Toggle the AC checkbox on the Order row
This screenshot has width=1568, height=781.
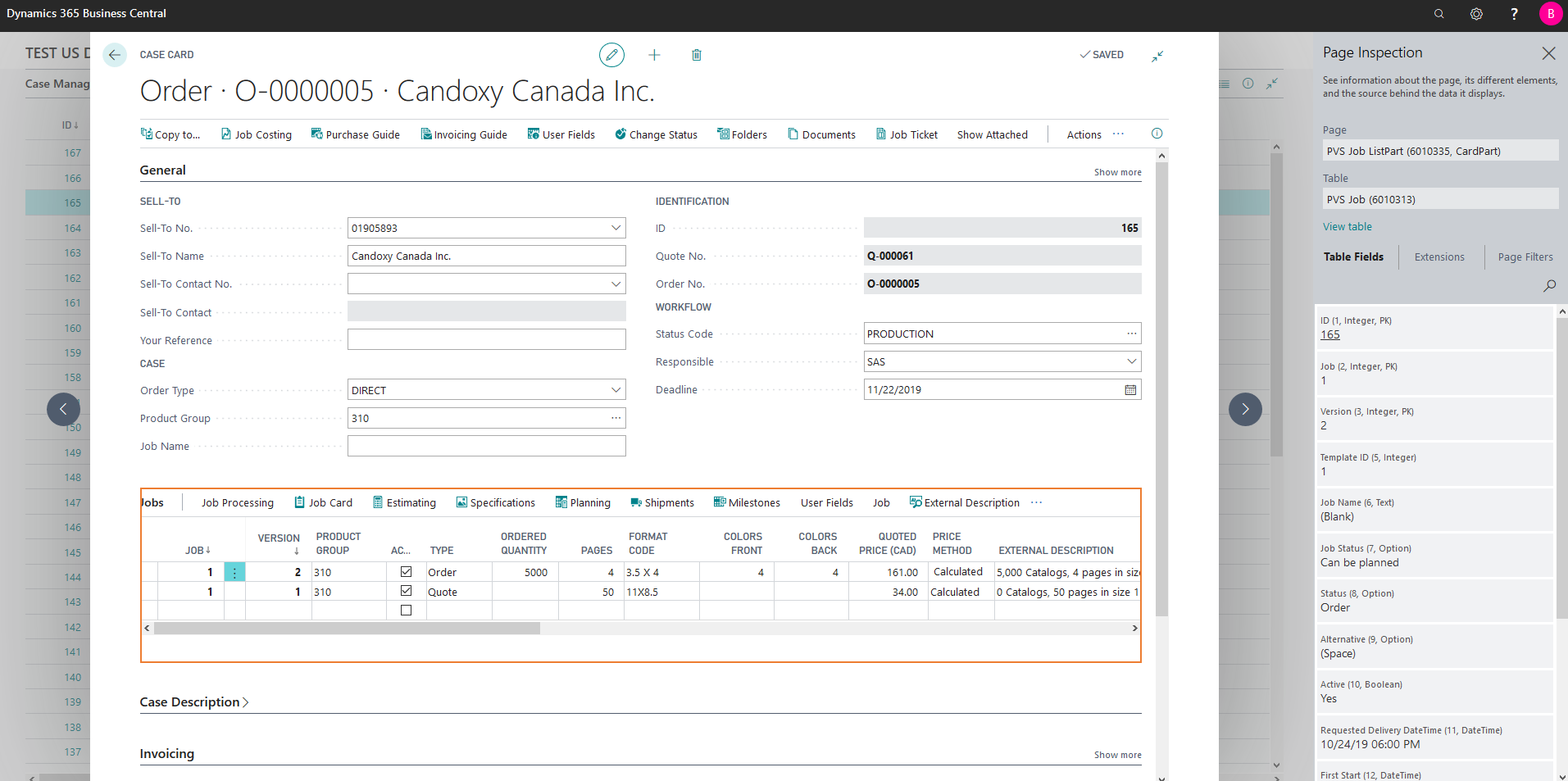pyautogui.click(x=406, y=572)
